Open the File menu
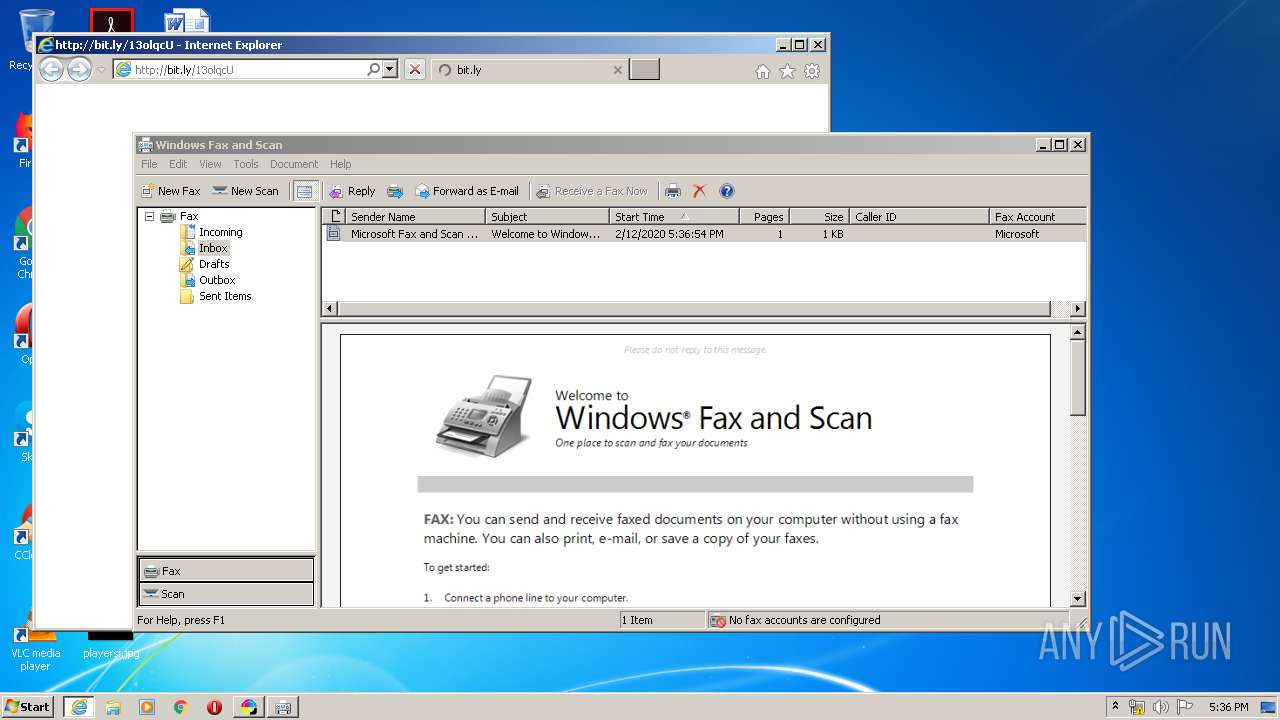The image size is (1280, 720). (x=149, y=164)
